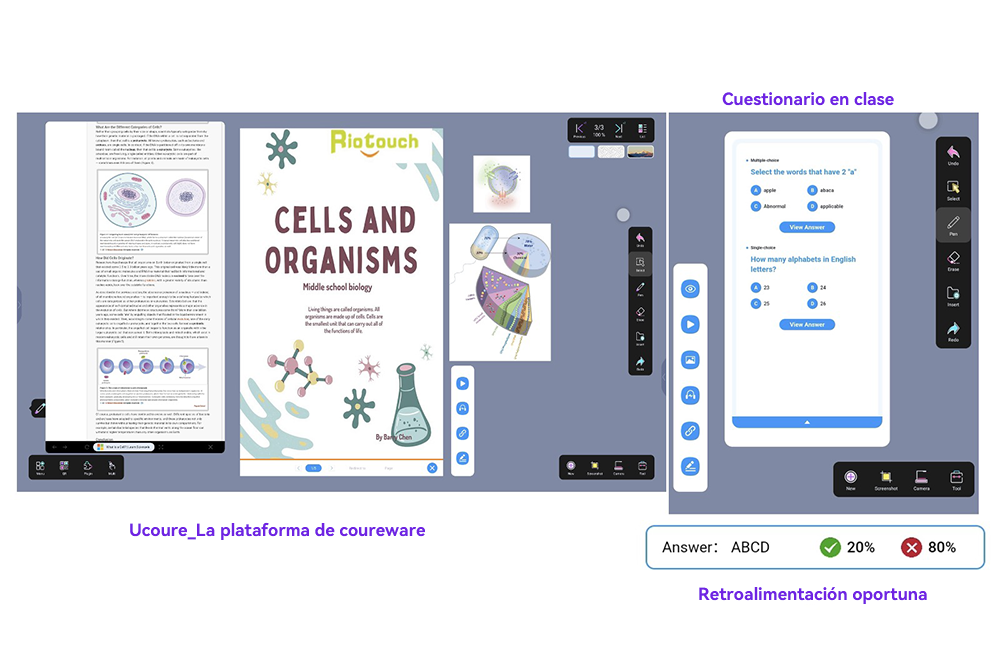Viewport: 1000px width, 660px height.
Task: Pick the Pen tool in left whiteboard toolbar
Action: coord(640,289)
